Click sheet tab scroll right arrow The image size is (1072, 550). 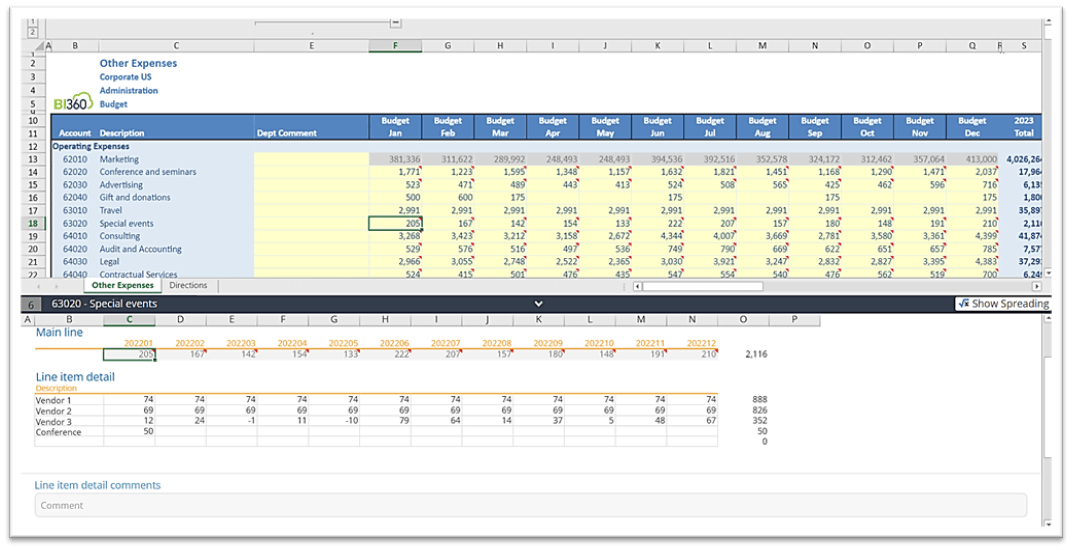pos(58,286)
